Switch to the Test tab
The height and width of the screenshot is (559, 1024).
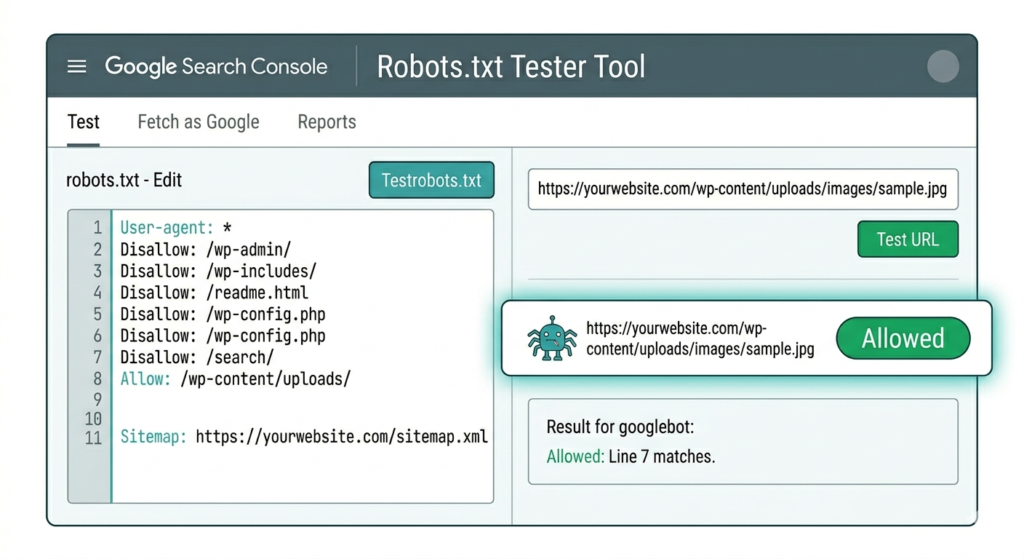coord(84,122)
